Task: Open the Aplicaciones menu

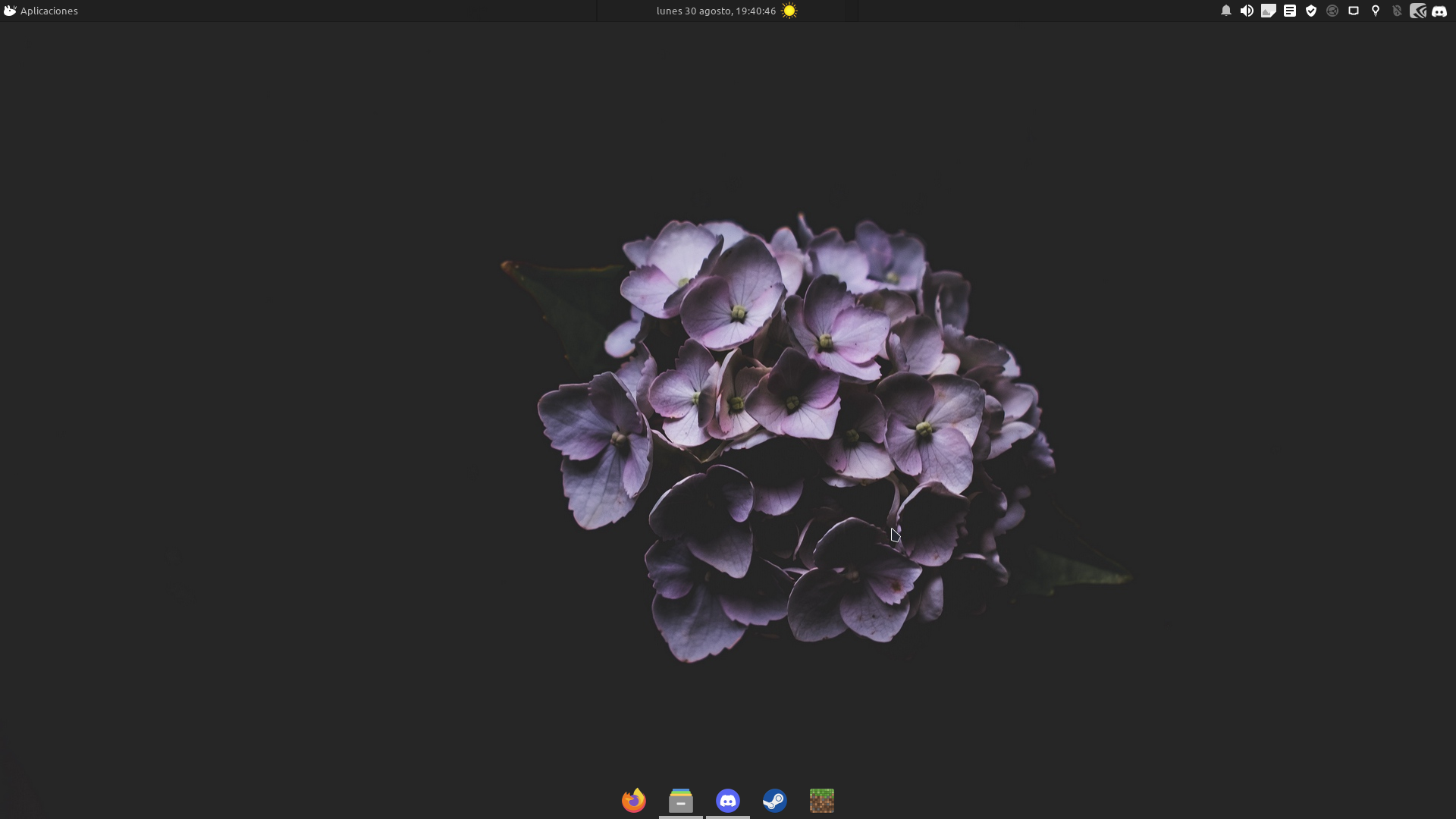Action: (41, 11)
